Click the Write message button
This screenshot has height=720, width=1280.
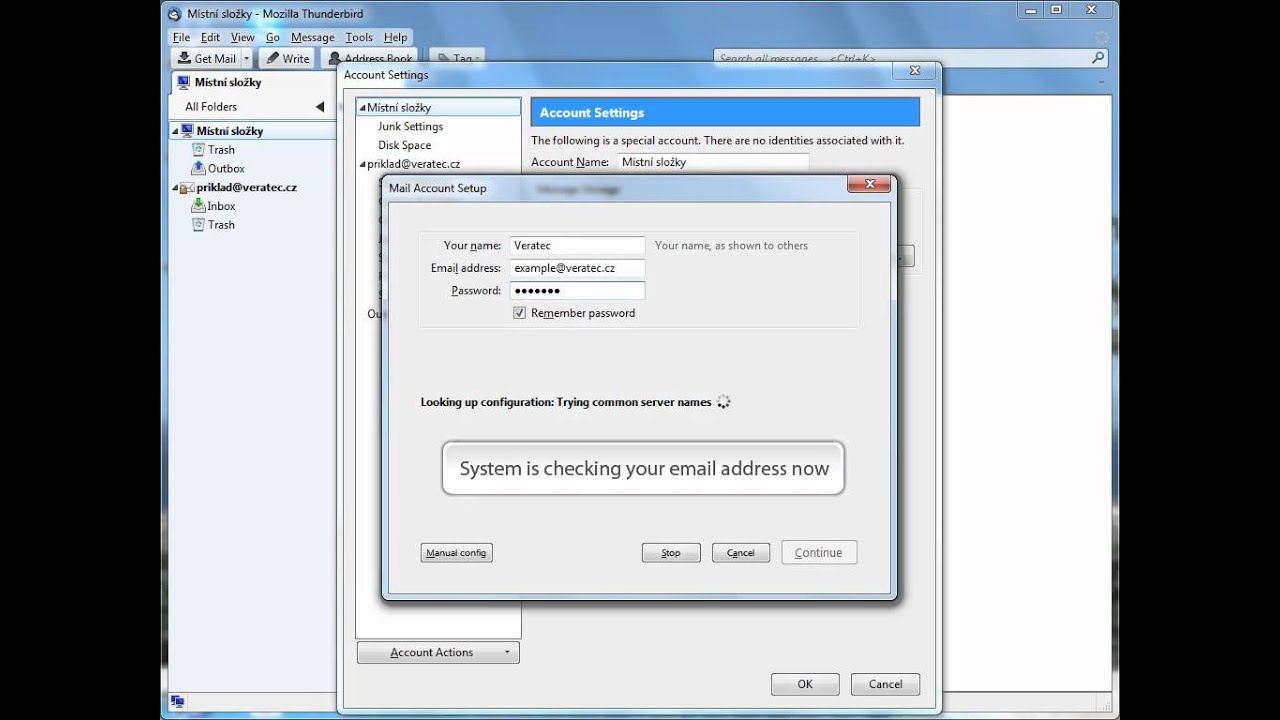(288, 59)
